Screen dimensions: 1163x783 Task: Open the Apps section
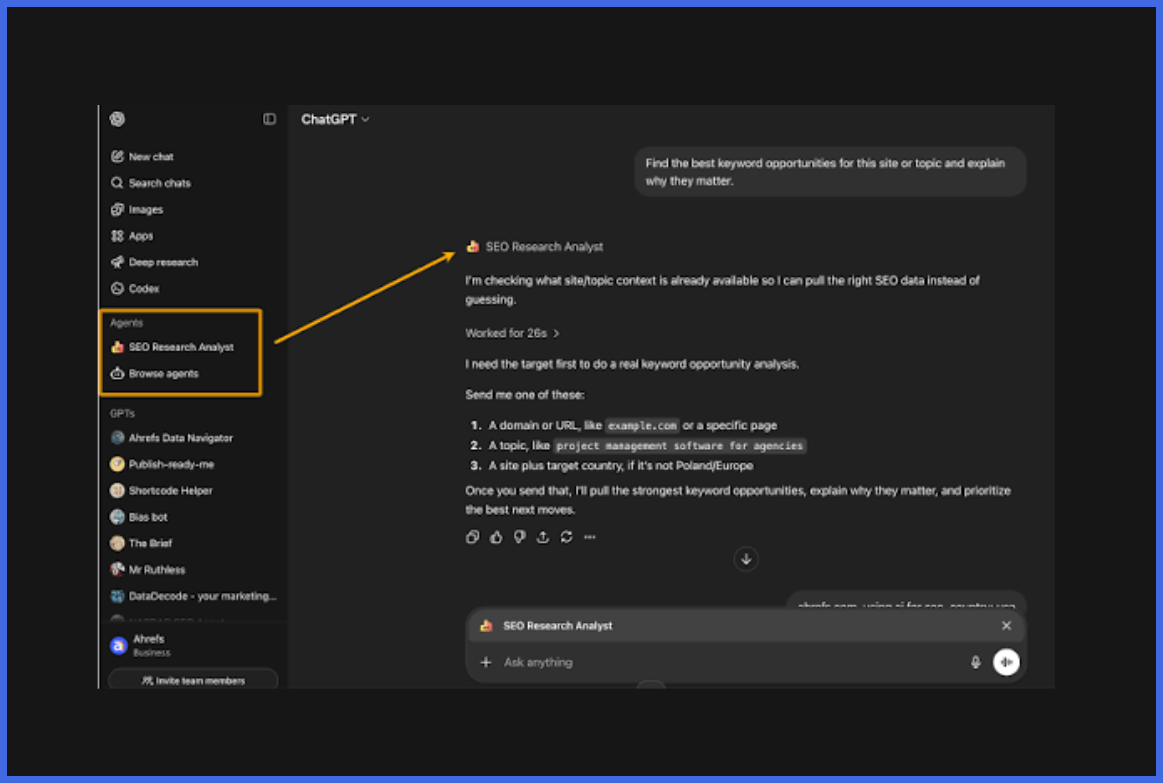tap(132, 236)
